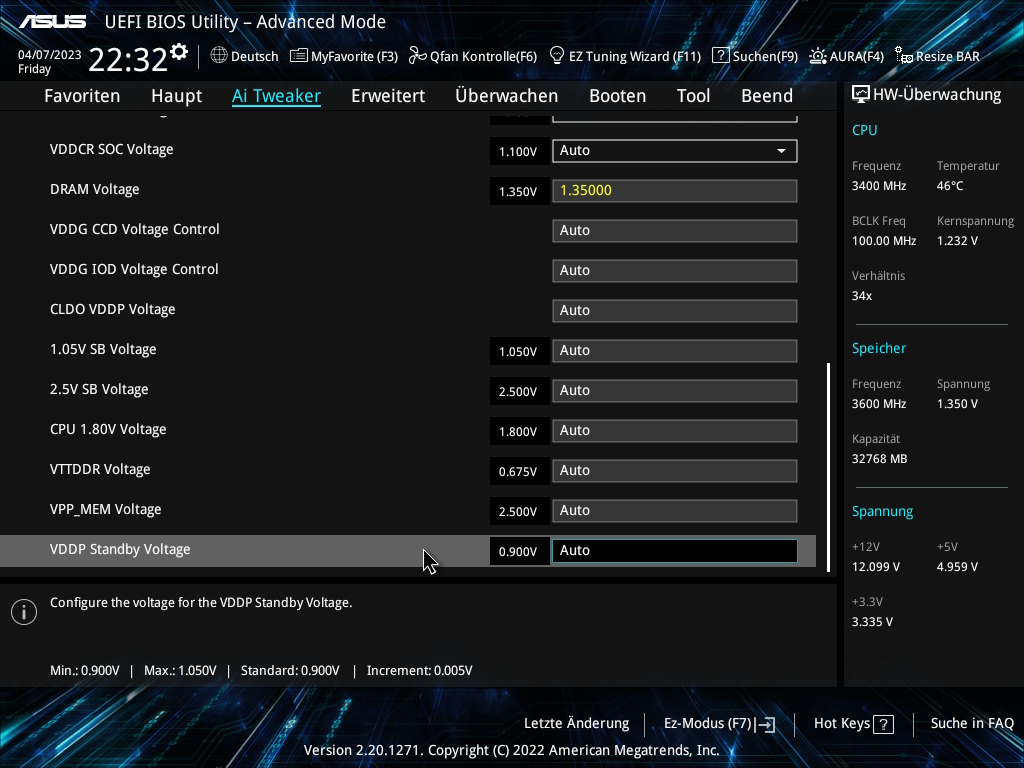This screenshot has height=768, width=1024.
Task: Select VDDCR SOC Voltage label
Action: pyautogui.click(x=112, y=149)
